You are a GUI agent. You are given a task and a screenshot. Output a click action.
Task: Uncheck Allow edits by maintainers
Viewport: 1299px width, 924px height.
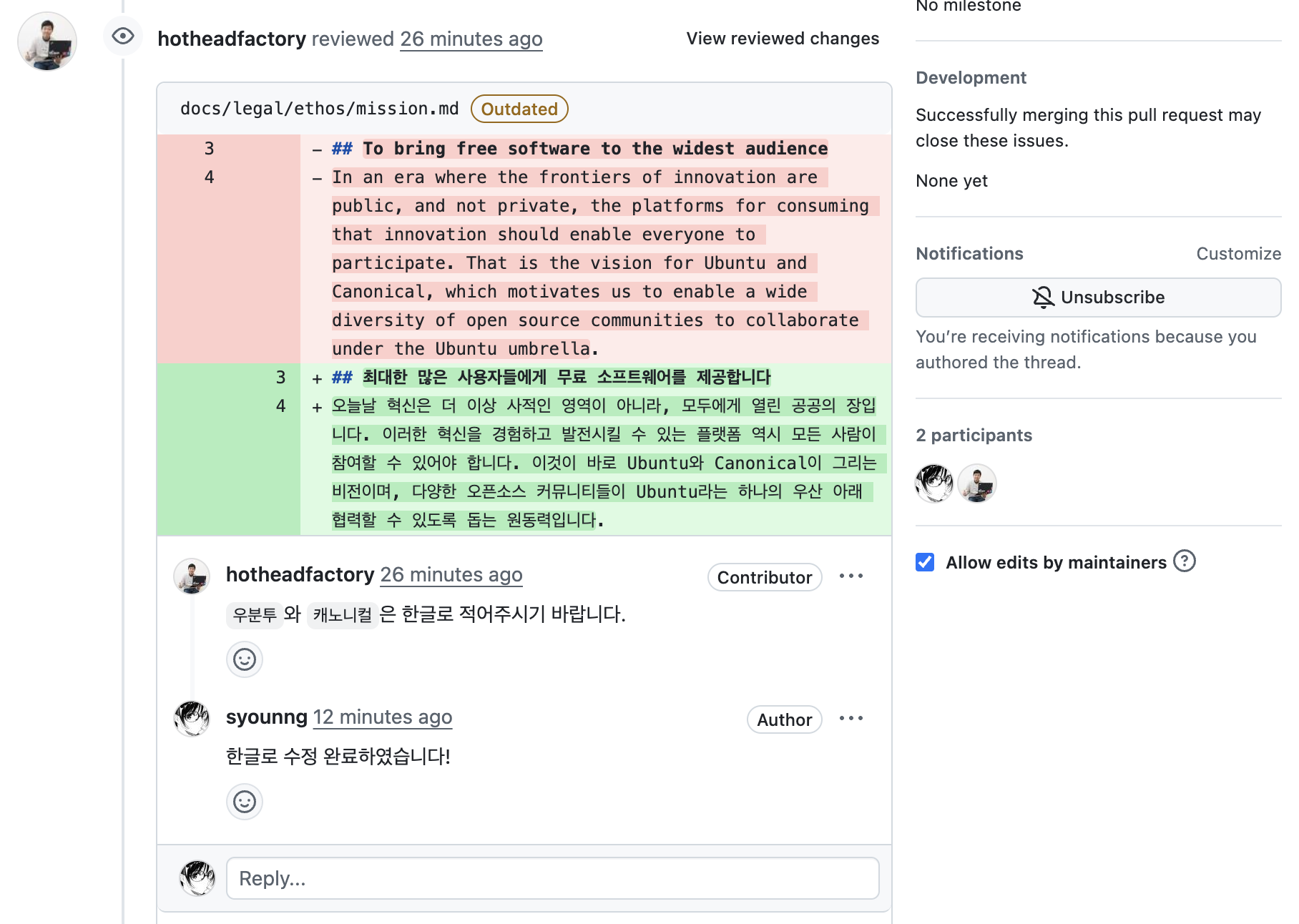[925, 562]
